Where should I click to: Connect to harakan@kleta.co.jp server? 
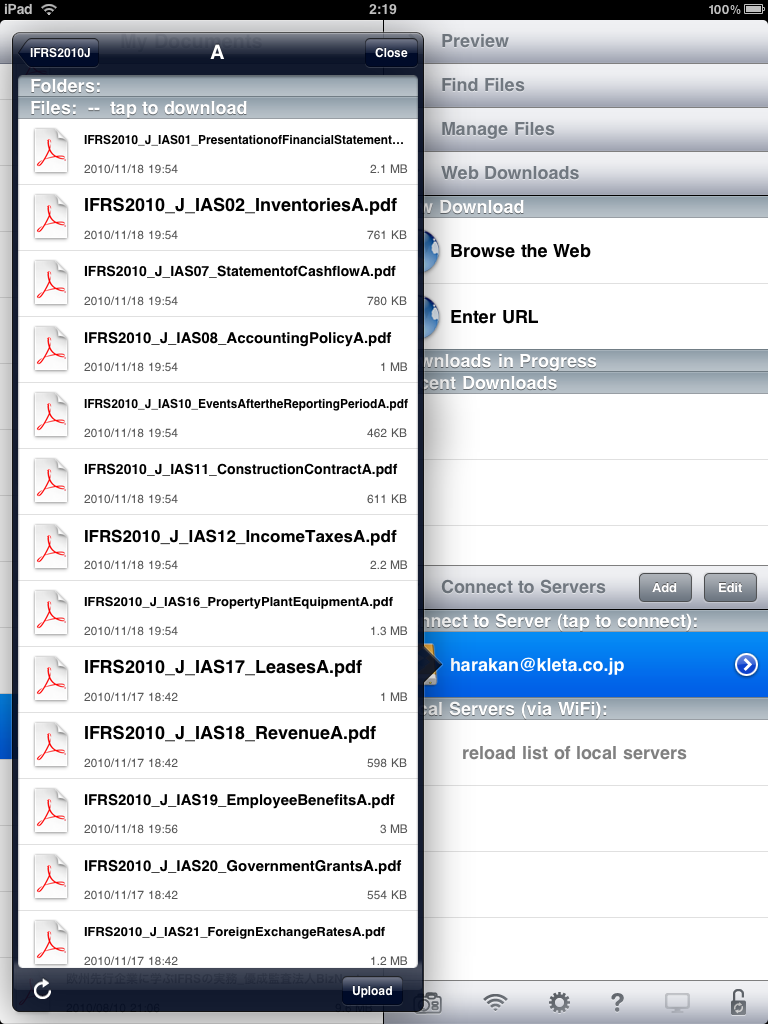(x=596, y=665)
